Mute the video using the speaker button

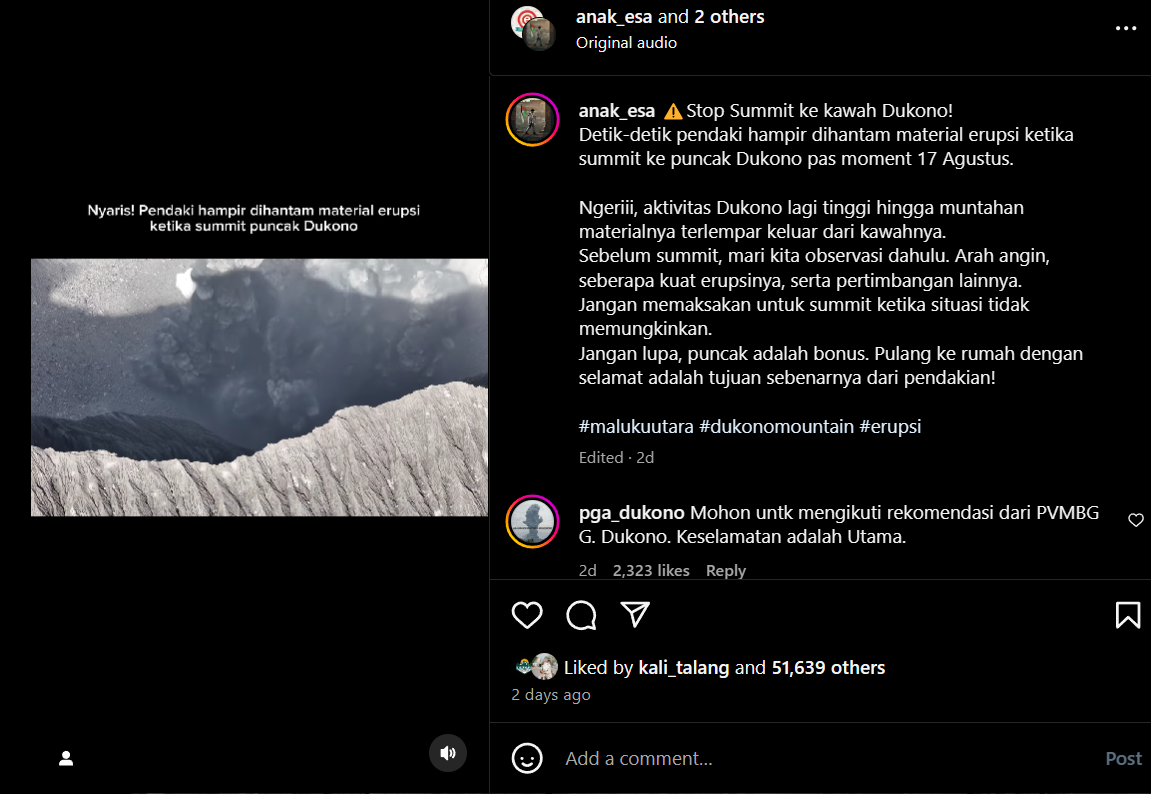[x=448, y=753]
